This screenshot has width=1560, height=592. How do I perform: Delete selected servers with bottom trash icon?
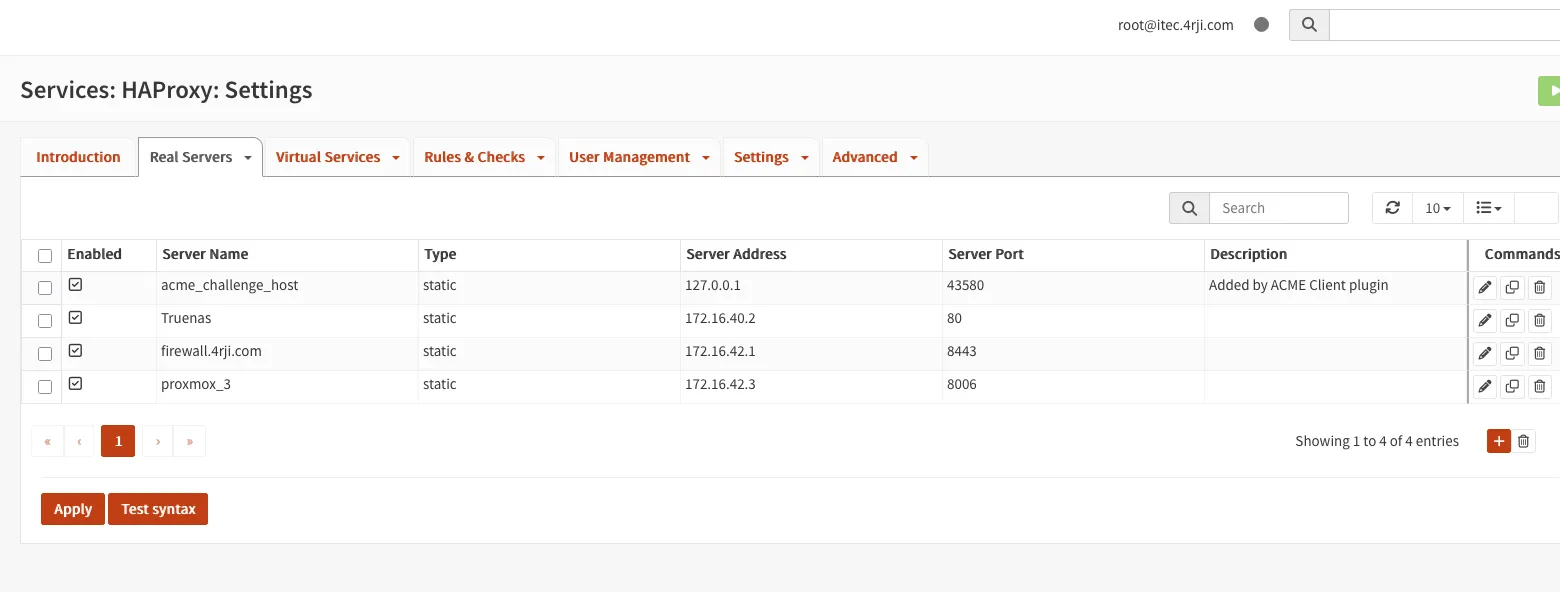pos(1523,441)
